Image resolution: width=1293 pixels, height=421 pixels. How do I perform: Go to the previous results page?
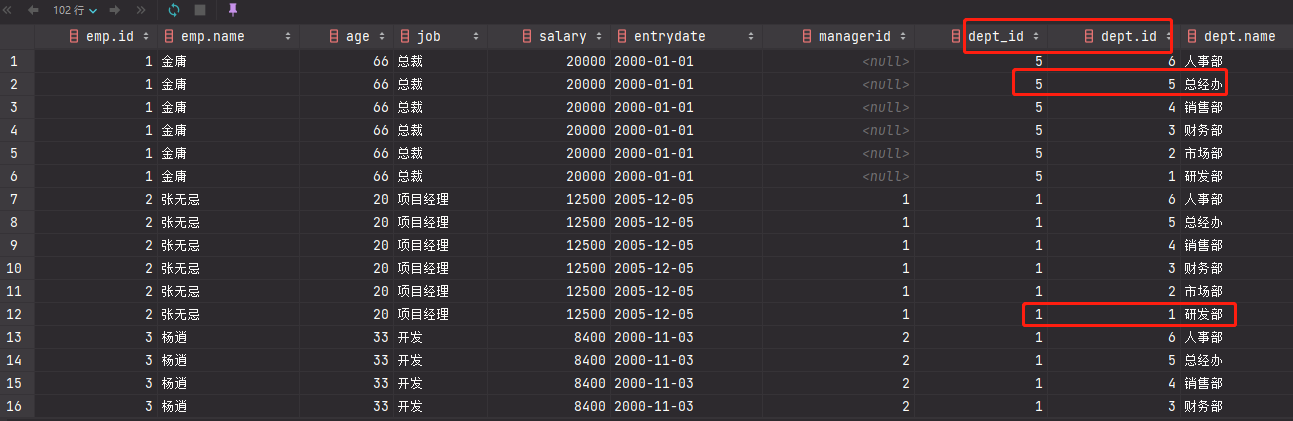pyautogui.click(x=34, y=10)
